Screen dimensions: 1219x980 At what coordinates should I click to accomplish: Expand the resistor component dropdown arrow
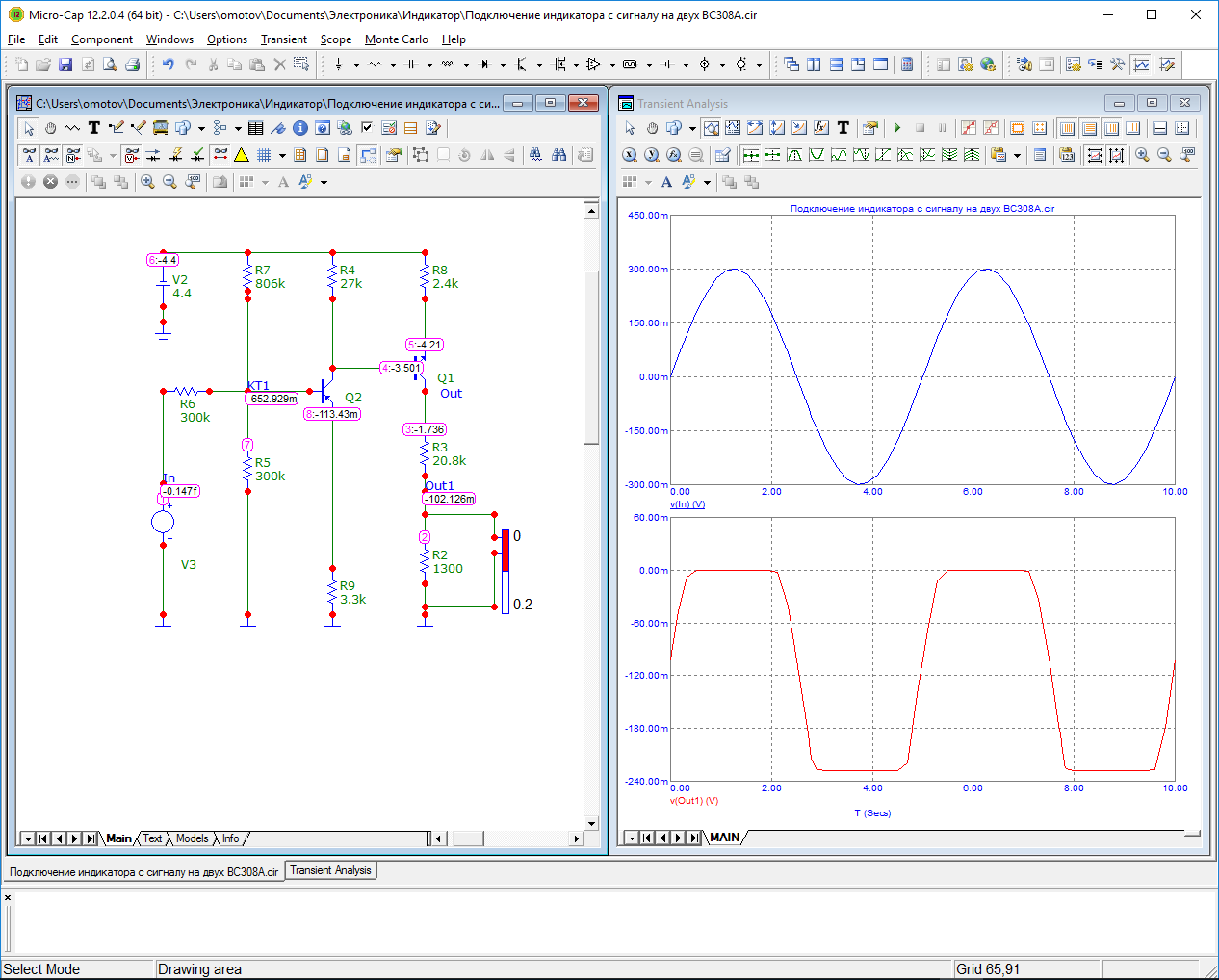pos(393,65)
